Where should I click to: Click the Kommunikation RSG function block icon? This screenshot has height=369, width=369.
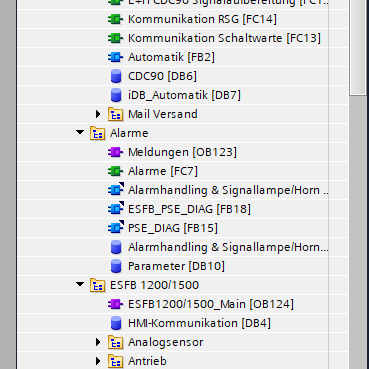pyautogui.click(x=115, y=19)
